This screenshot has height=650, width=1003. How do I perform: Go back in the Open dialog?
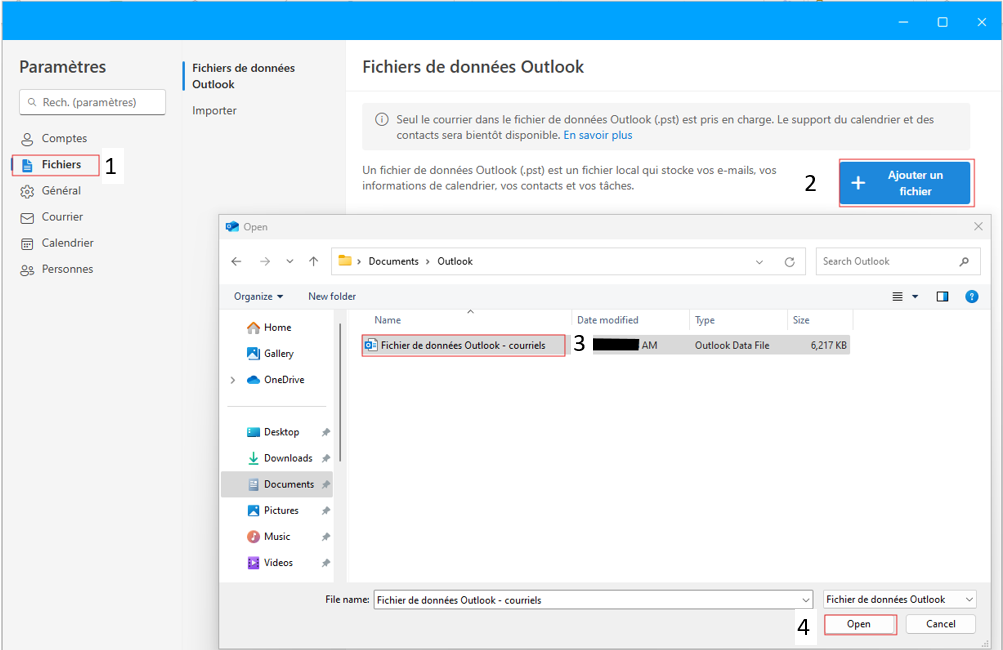click(x=237, y=261)
